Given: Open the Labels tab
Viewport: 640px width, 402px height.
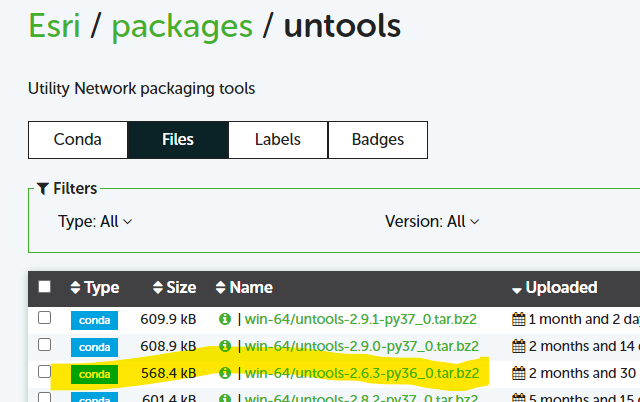Looking at the screenshot, I should 277,140.
